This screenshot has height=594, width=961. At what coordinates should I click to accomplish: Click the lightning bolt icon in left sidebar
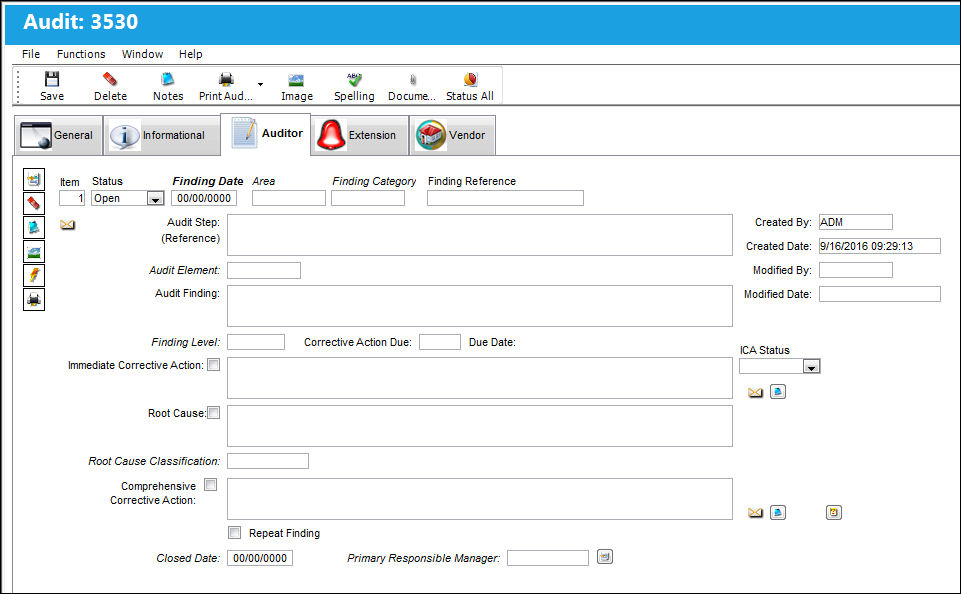tap(34, 275)
